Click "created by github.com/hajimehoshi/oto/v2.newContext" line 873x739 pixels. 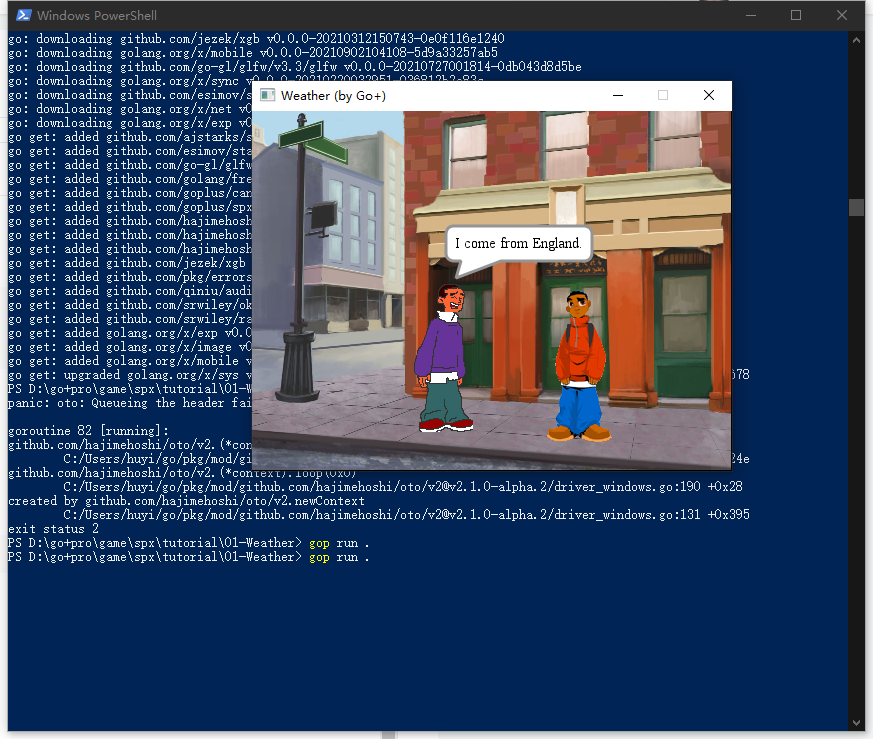tap(187, 501)
